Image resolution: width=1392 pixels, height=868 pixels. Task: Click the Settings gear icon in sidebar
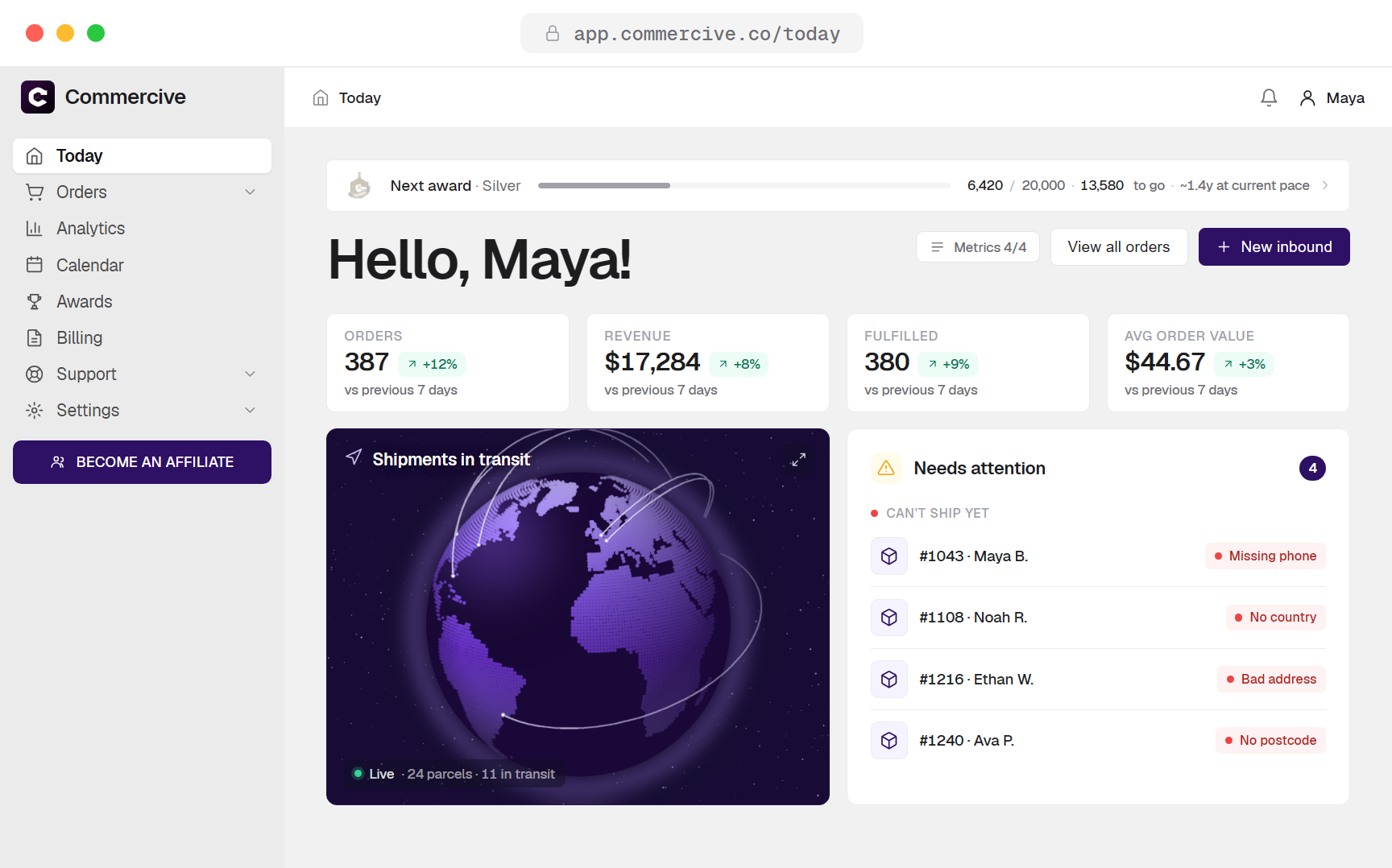tap(35, 410)
